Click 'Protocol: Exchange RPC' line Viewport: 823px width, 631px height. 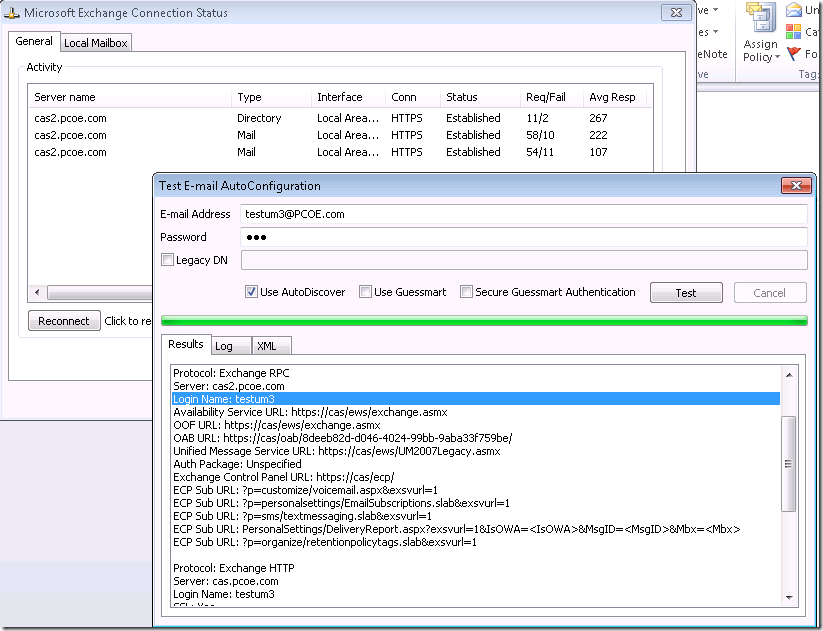(x=476, y=373)
